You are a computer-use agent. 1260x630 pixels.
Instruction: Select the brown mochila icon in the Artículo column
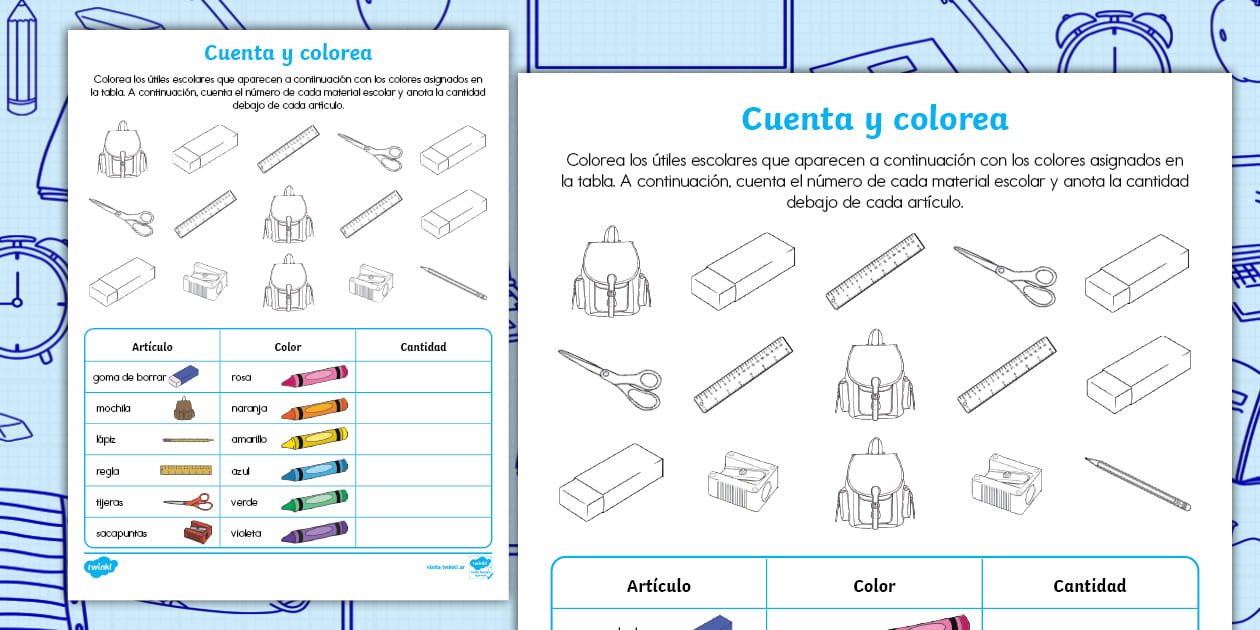coord(185,408)
